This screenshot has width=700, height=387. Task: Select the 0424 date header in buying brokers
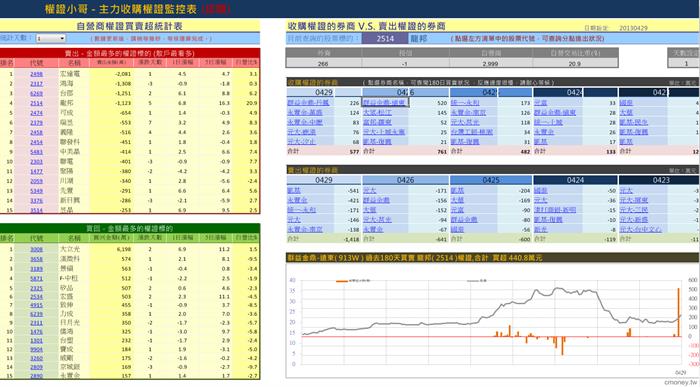point(575,92)
